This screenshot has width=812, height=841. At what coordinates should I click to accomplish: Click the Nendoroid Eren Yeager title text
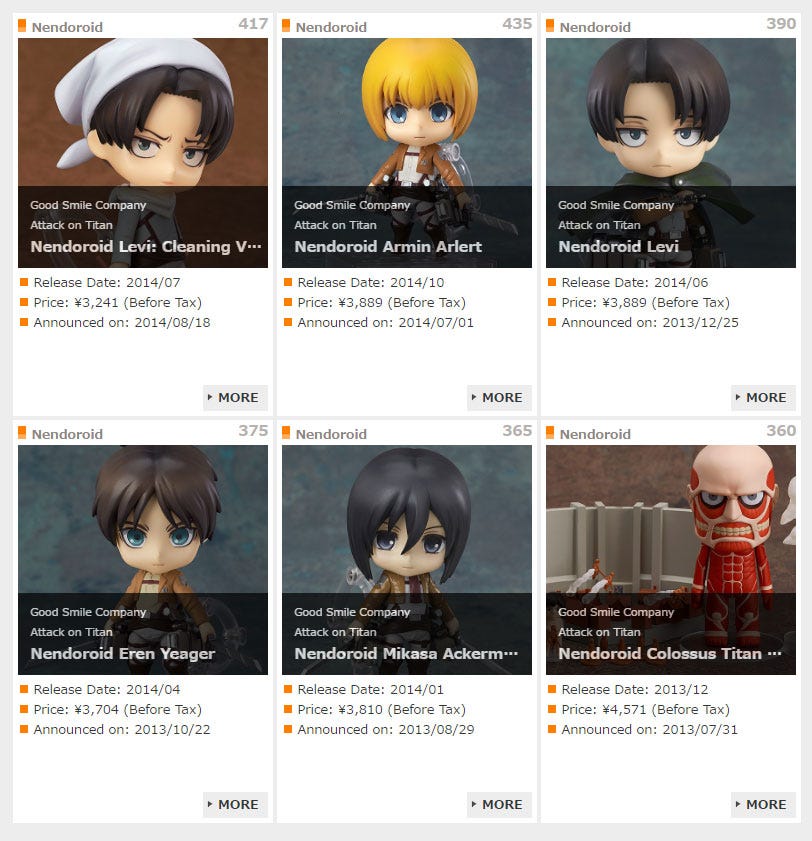(x=123, y=654)
